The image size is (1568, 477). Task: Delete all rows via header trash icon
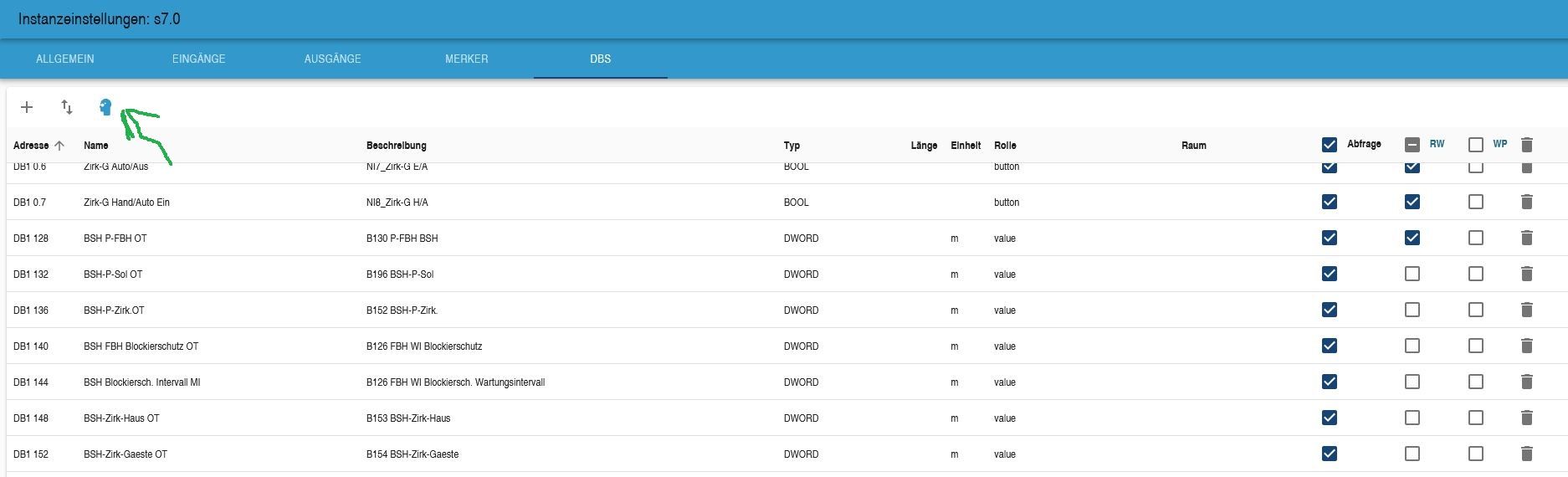pos(1526,145)
